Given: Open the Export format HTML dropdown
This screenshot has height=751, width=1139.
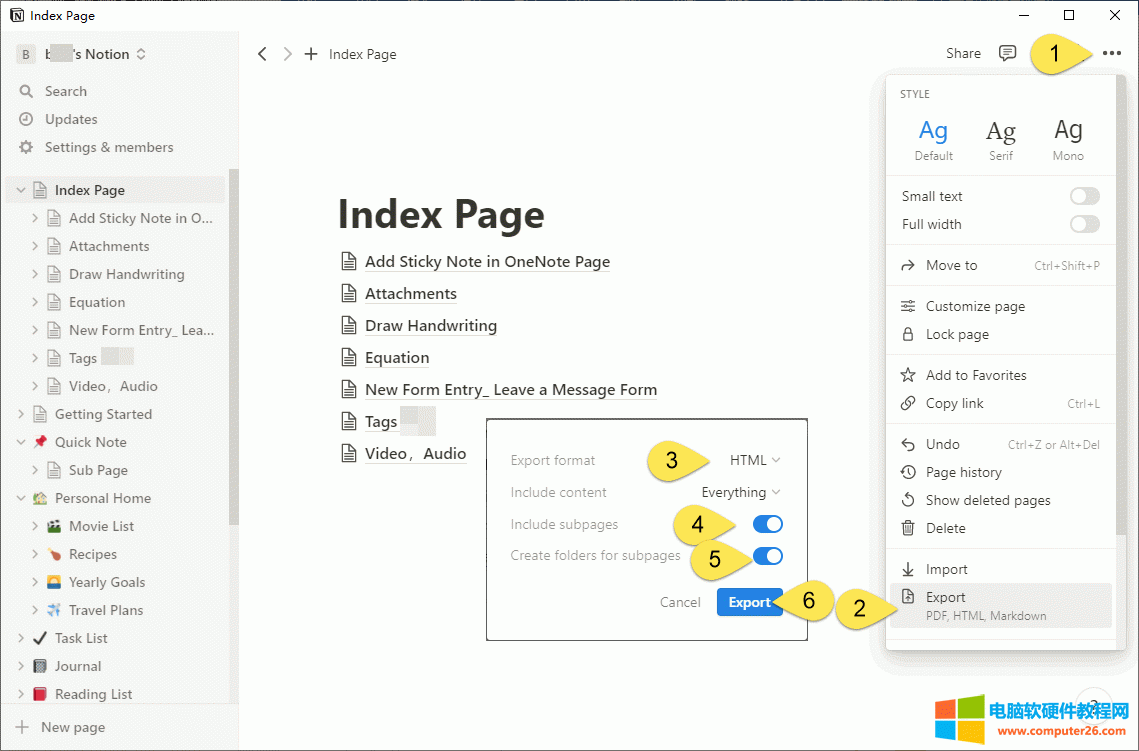Looking at the screenshot, I should point(754,460).
